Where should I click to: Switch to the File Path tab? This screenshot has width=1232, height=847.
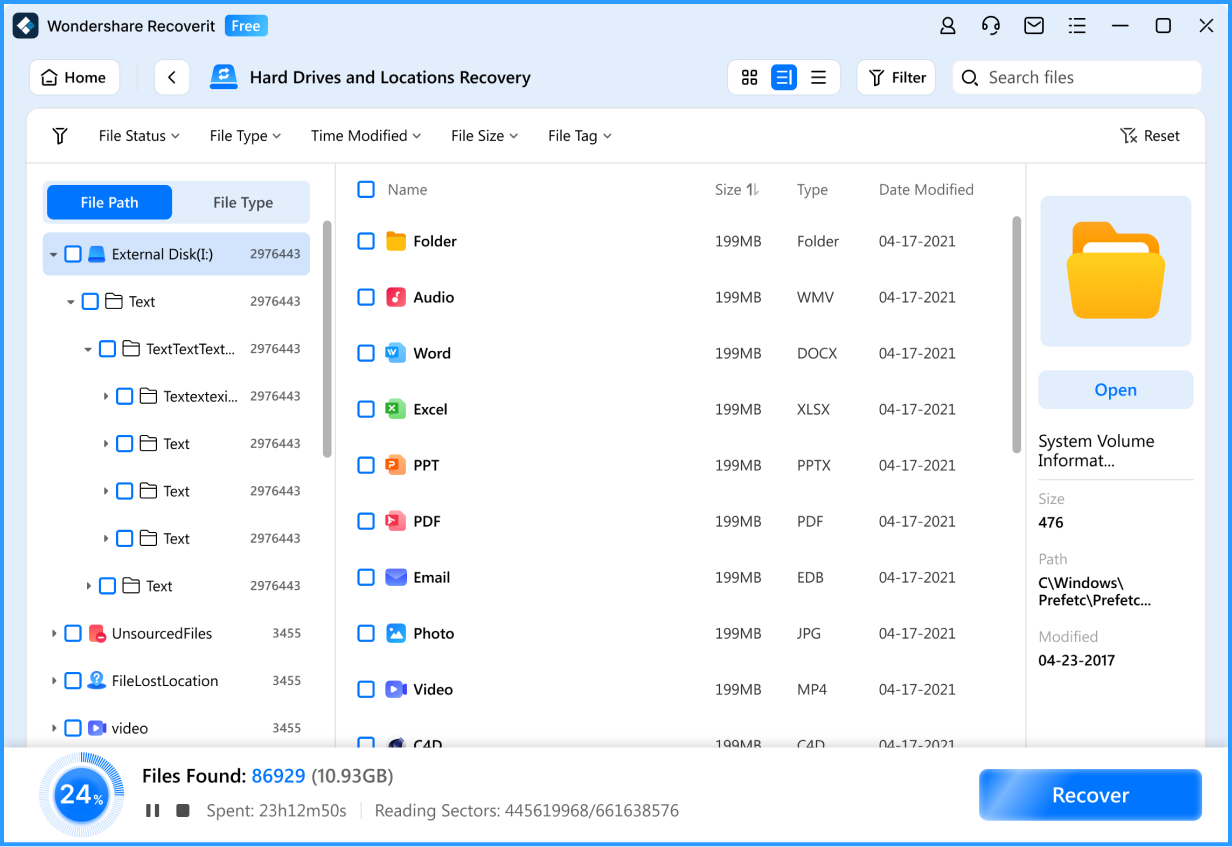pyautogui.click(x=109, y=202)
